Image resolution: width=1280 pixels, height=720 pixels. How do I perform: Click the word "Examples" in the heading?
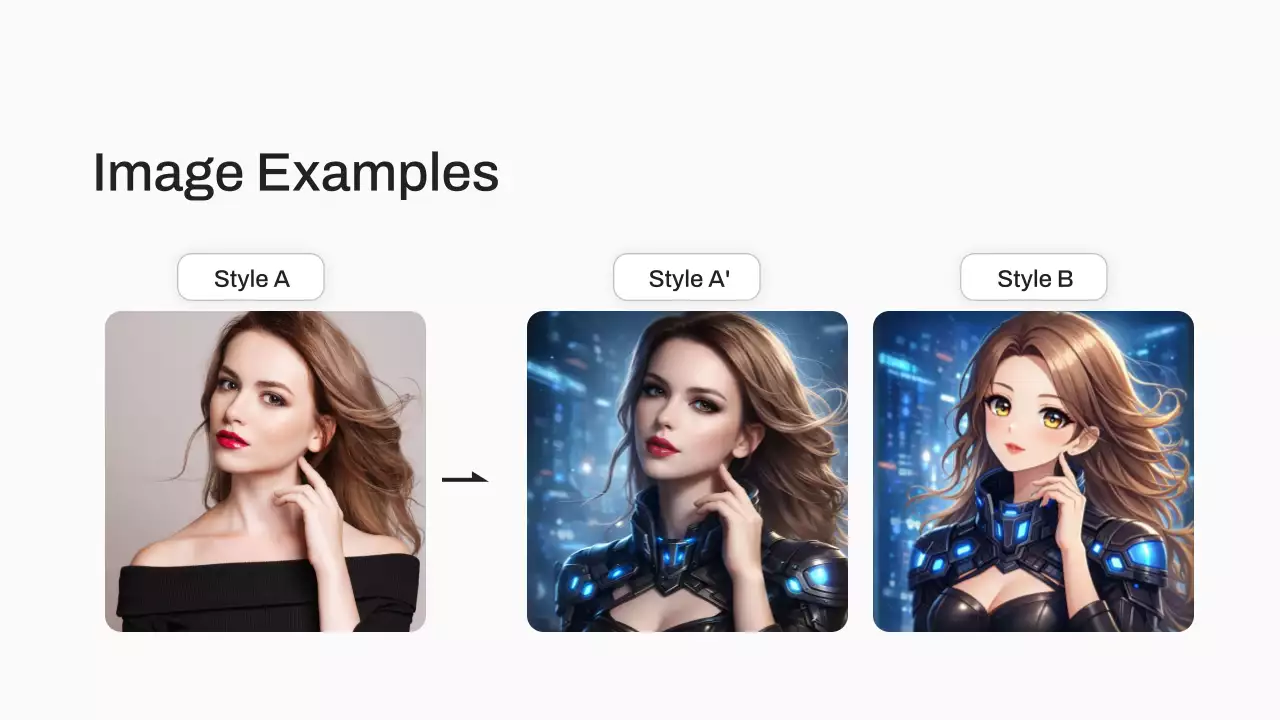coord(378,174)
